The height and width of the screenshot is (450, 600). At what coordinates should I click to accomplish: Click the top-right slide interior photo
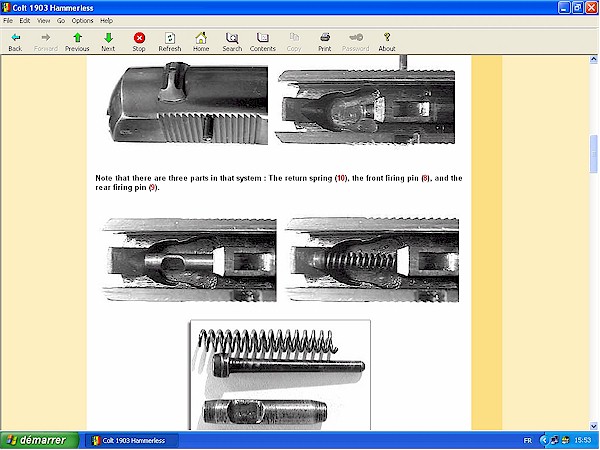pos(365,101)
